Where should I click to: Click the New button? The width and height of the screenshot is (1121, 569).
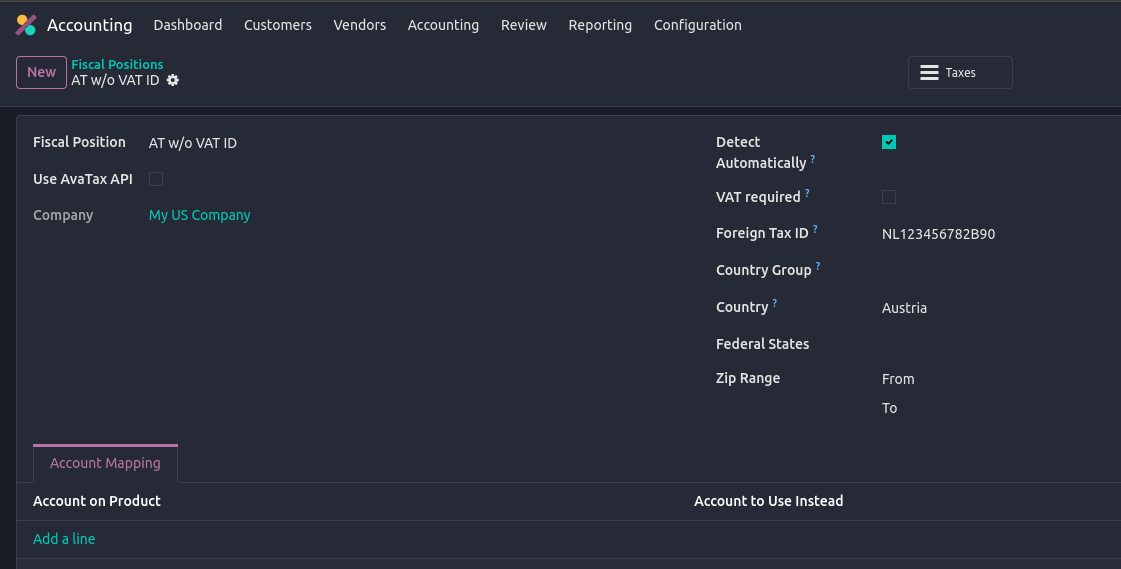tap(41, 72)
